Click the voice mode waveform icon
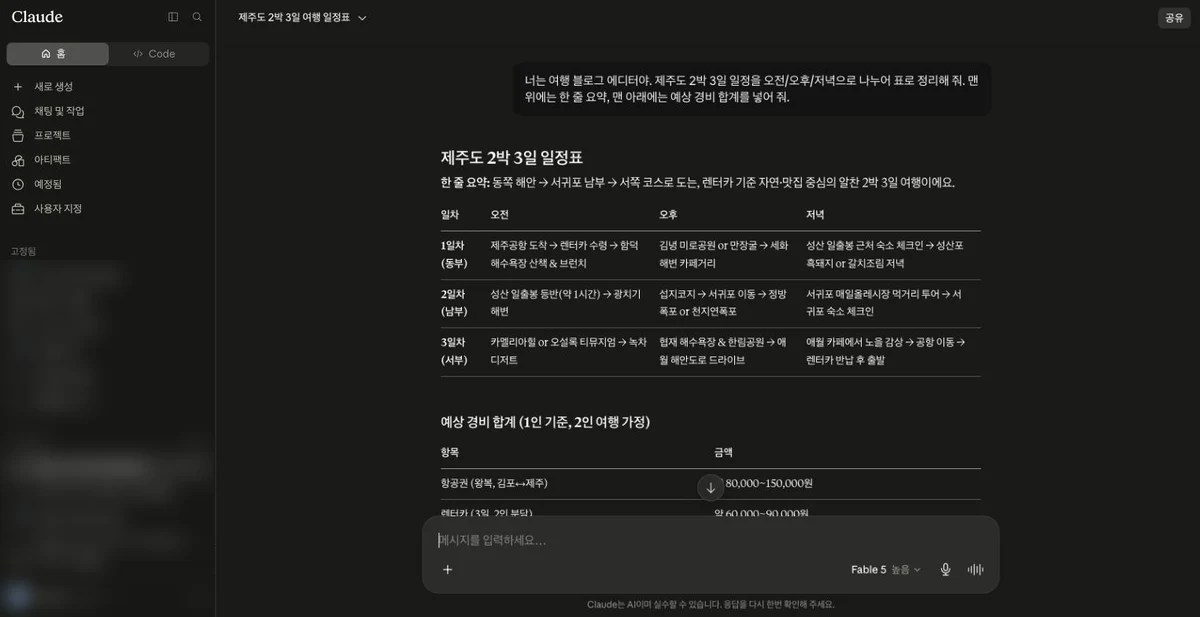This screenshot has width=1200, height=617. tap(975, 569)
